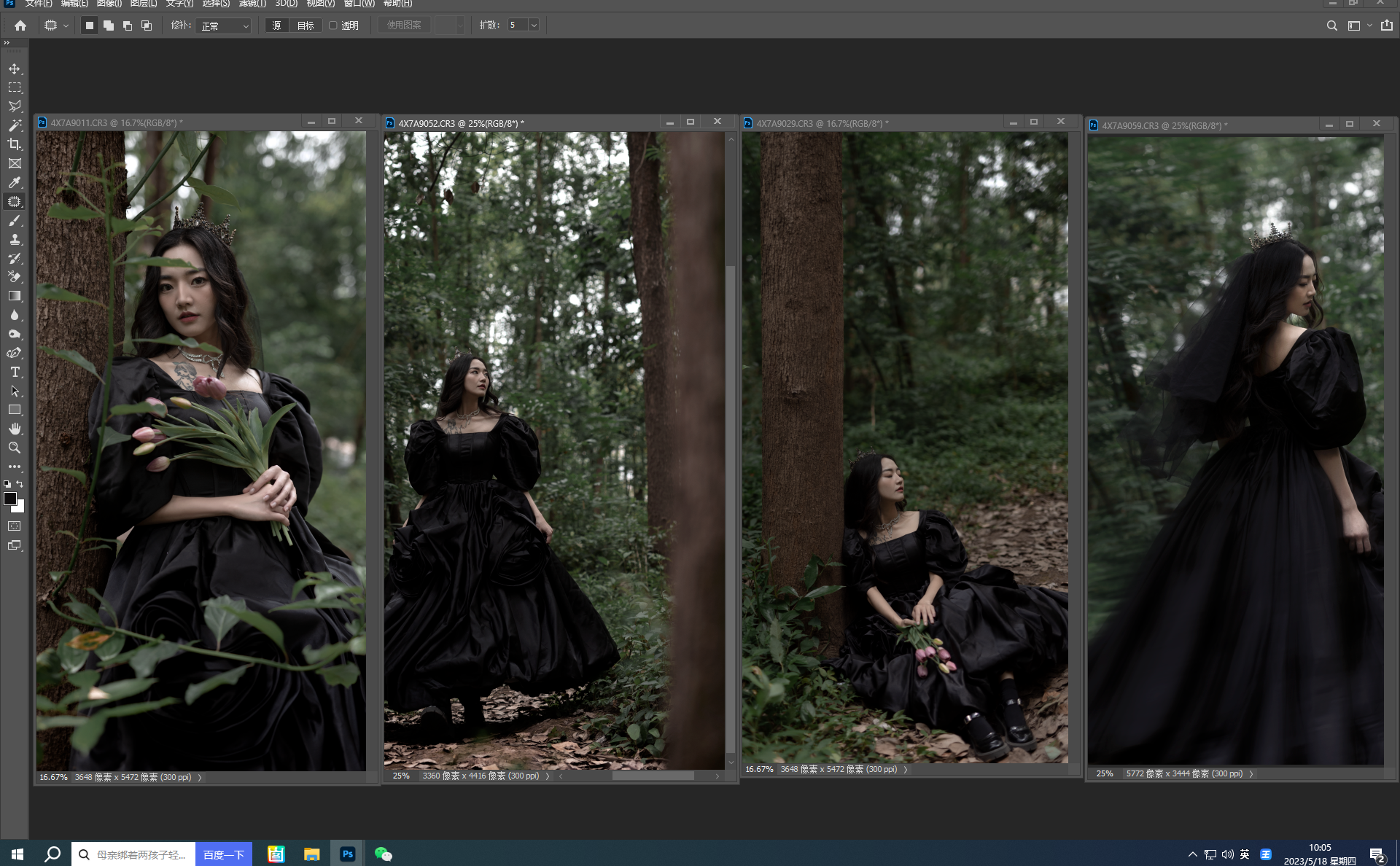Select the Hand tool
Viewport: 1400px width, 866px height.
click(x=15, y=429)
